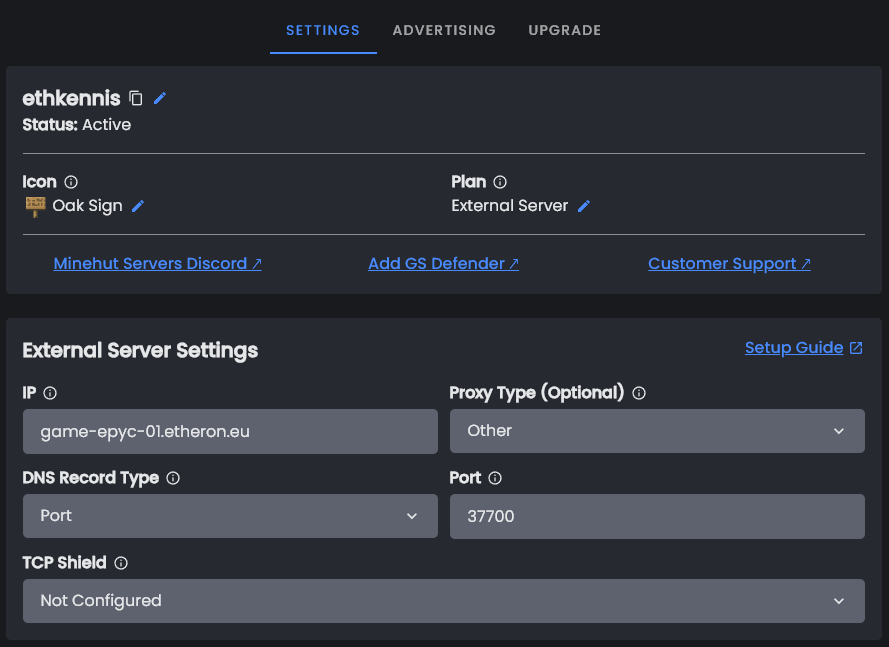The image size is (889, 647).
Task: Open the Minehut Servers Discord link
Action: (x=157, y=264)
